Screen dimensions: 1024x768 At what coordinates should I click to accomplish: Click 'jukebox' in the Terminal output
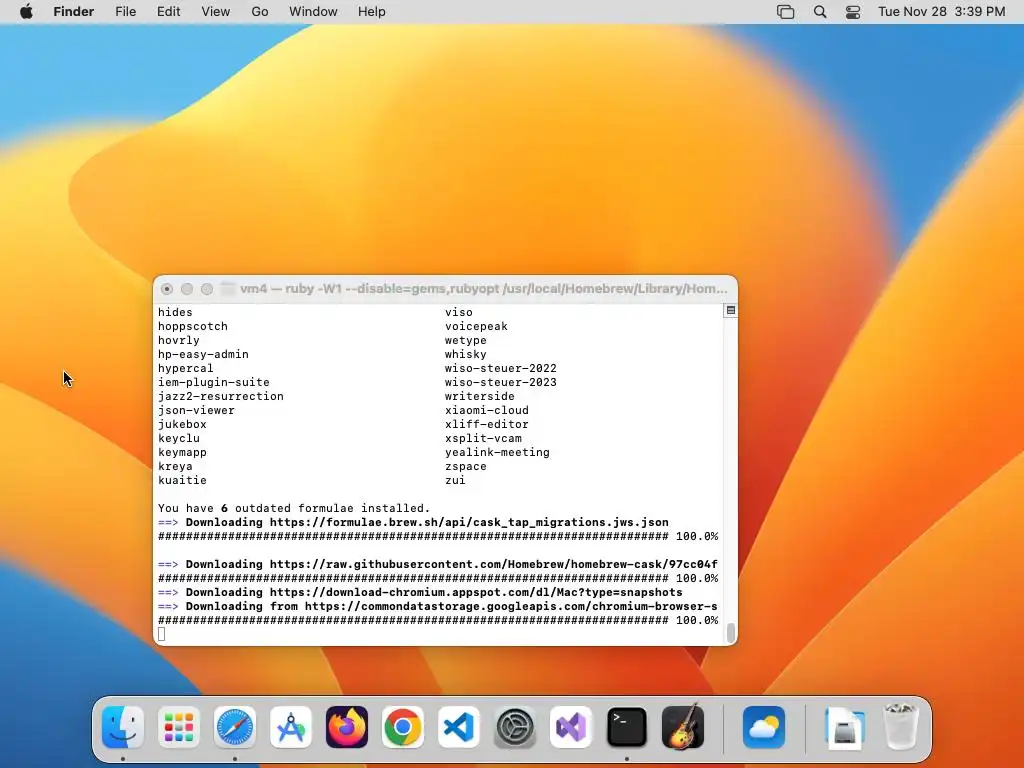tap(182, 424)
